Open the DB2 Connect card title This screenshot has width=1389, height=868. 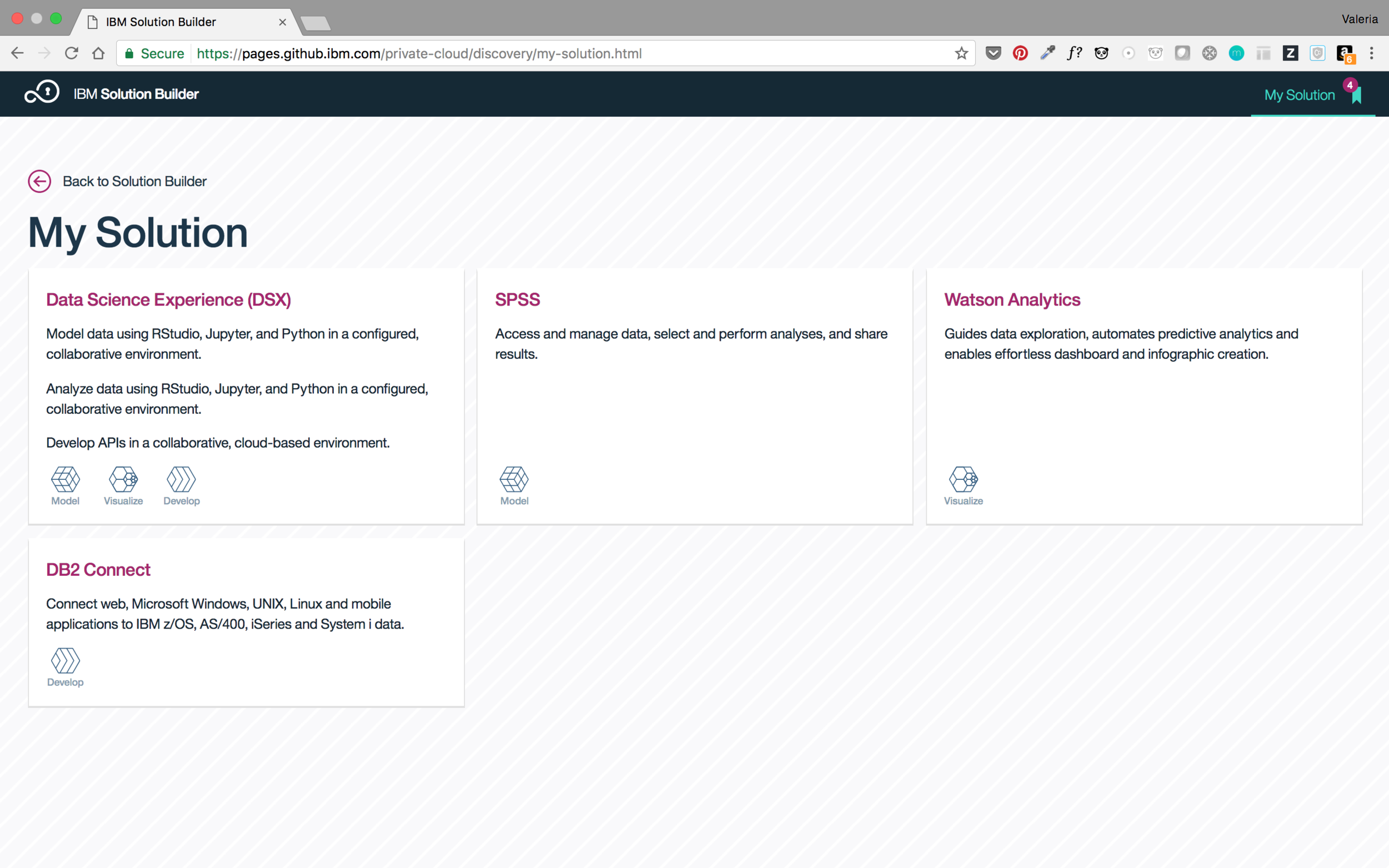pyautogui.click(x=98, y=569)
